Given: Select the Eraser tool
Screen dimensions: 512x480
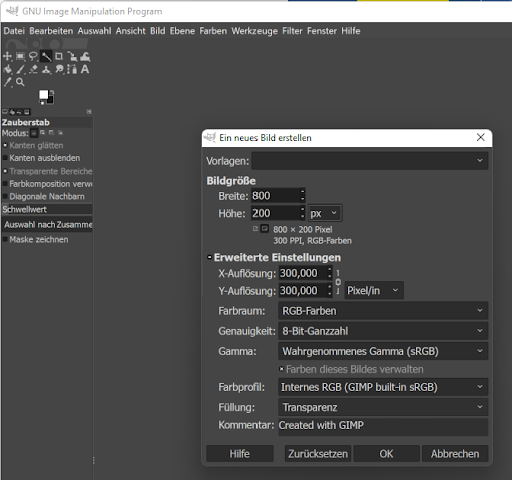Looking at the screenshot, I should [x=33, y=69].
